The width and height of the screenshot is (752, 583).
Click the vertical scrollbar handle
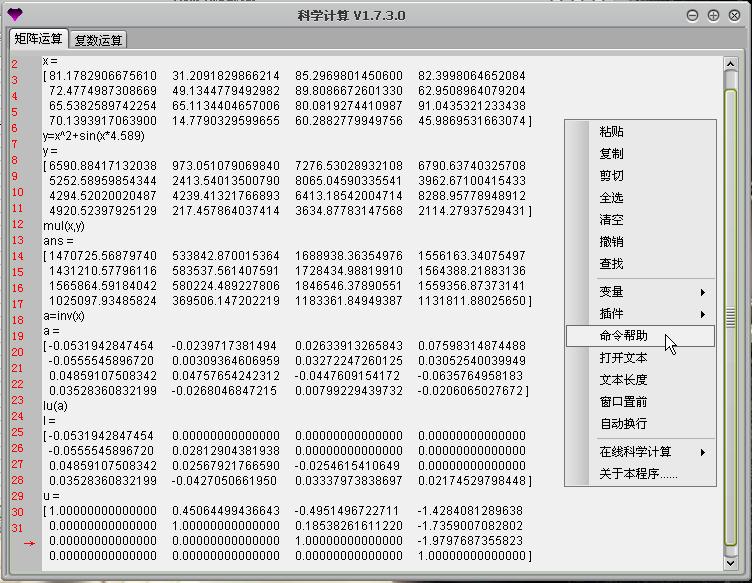tap(731, 316)
